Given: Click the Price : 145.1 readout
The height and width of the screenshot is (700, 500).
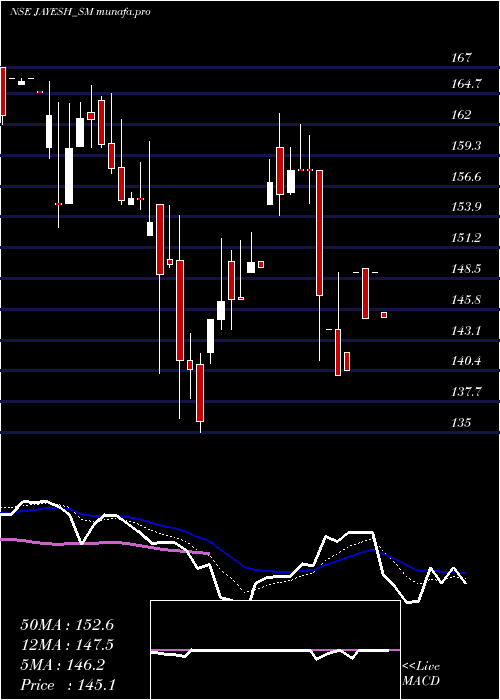Looking at the screenshot, I should click(68, 685).
